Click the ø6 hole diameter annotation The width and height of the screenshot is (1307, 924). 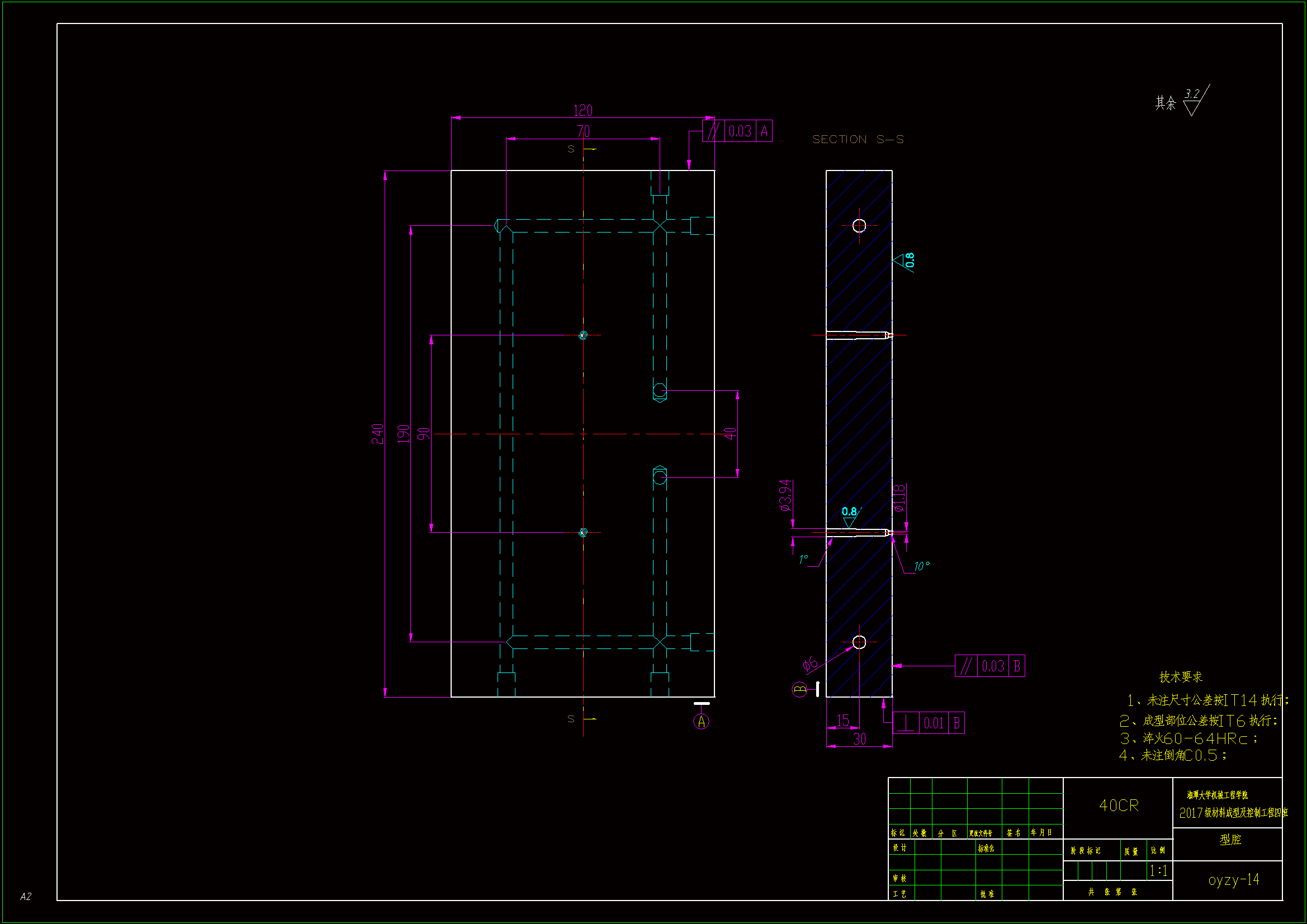pyautogui.click(x=809, y=664)
